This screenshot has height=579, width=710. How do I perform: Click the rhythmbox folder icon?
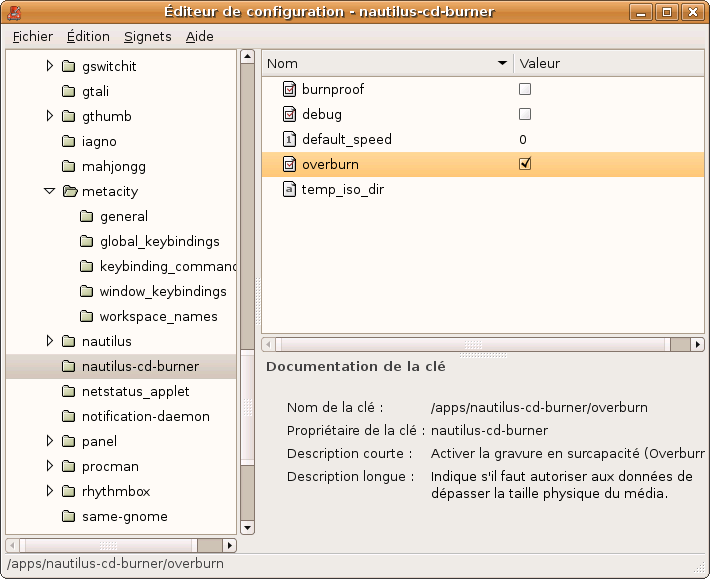coord(68,491)
